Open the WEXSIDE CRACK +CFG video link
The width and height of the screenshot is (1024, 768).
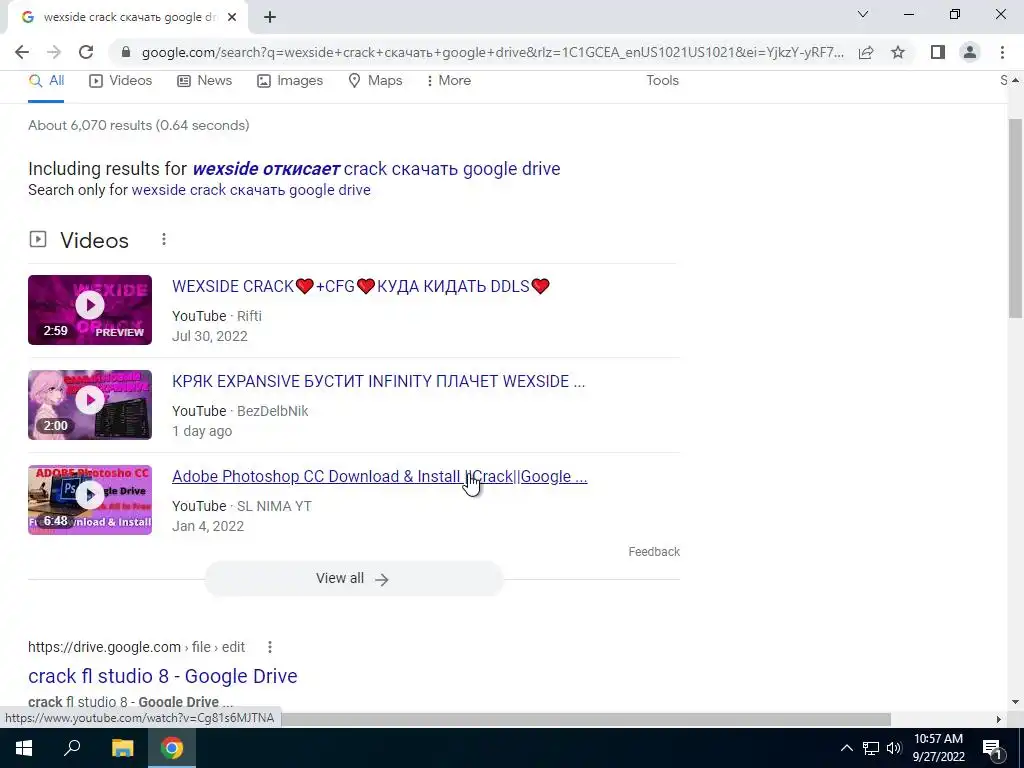[361, 286]
